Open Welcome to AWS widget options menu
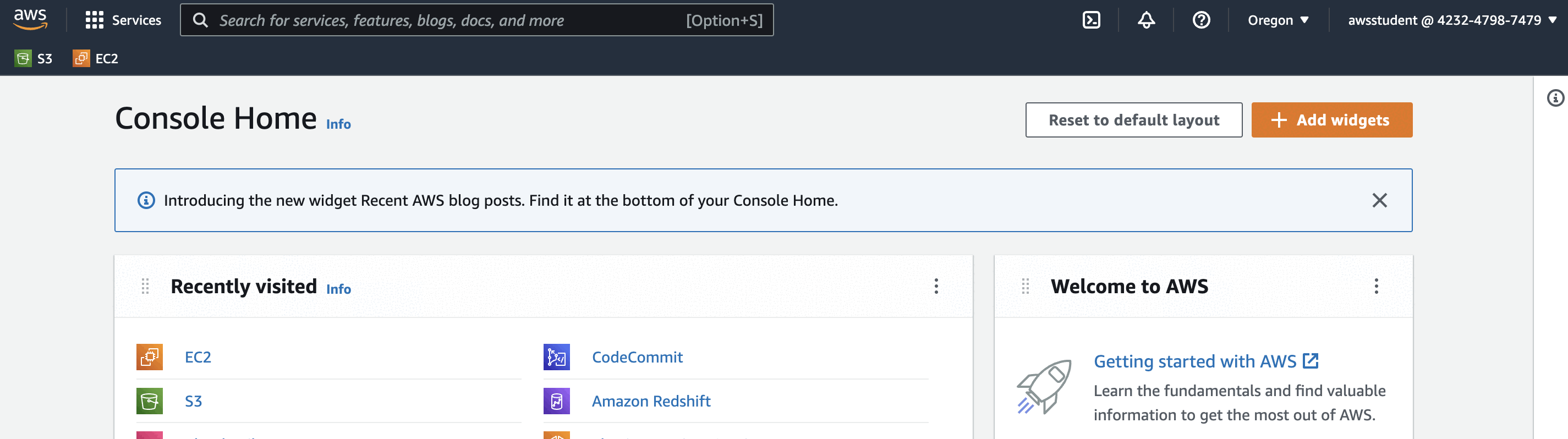Image resolution: width=1568 pixels, height=439 pixels. [x=1375, y=286]
